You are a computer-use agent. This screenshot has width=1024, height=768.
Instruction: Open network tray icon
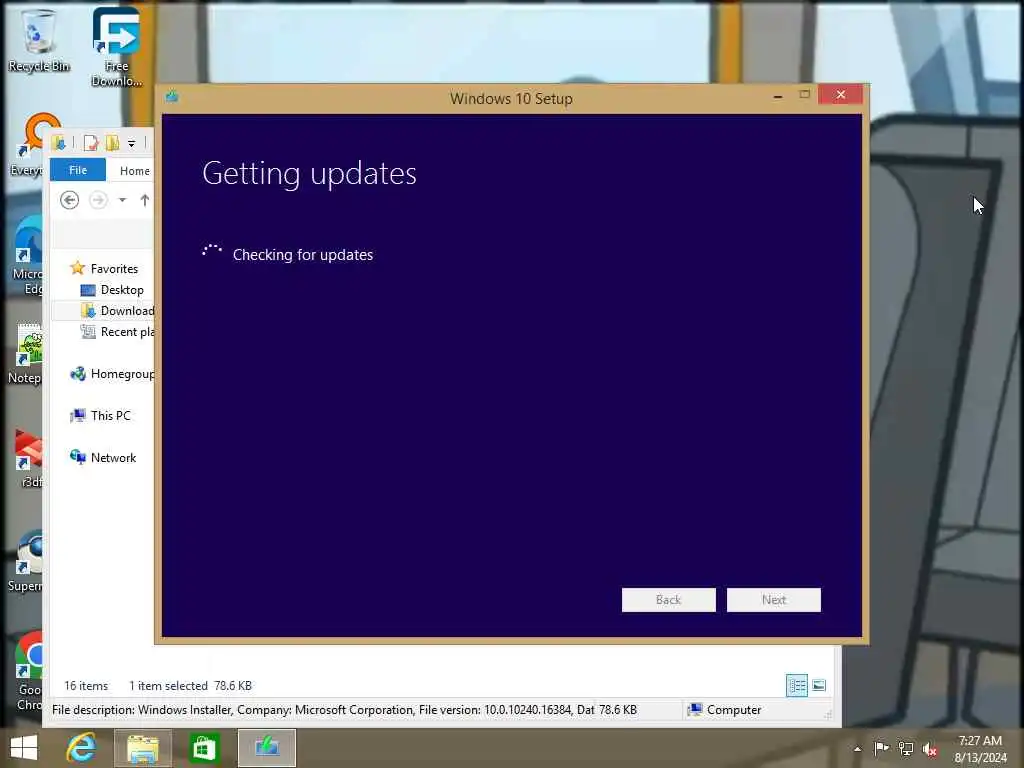906,749
